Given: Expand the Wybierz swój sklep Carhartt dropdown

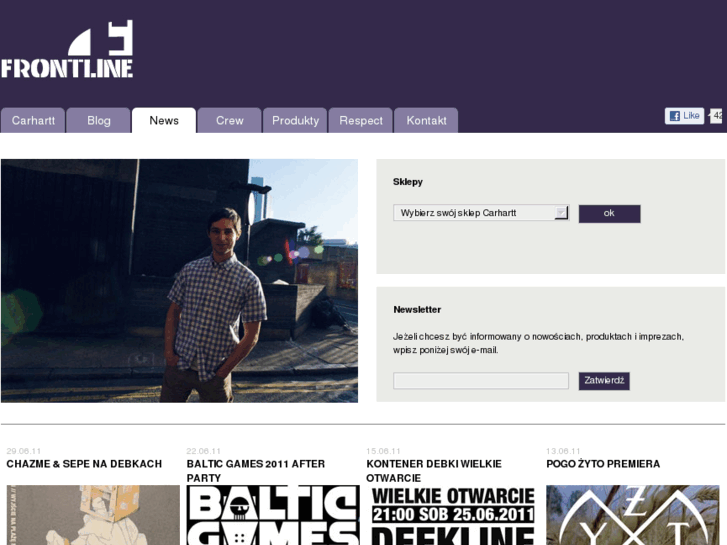Looking at the screenshot, I should click(x=481, y=213).
